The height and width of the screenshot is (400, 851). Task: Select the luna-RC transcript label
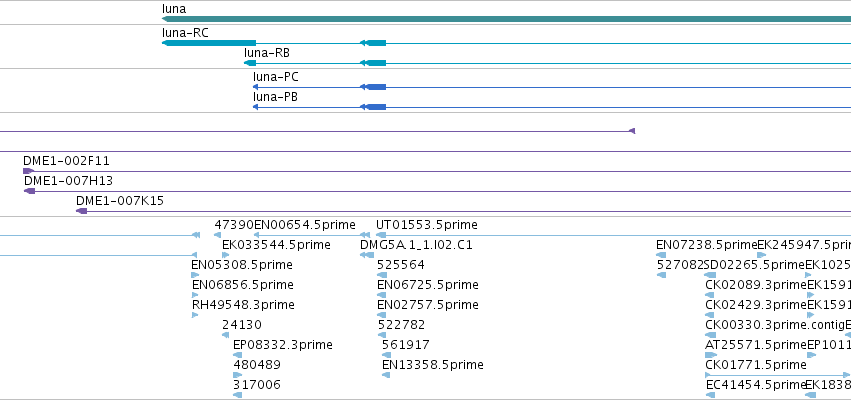coord(185,33)
